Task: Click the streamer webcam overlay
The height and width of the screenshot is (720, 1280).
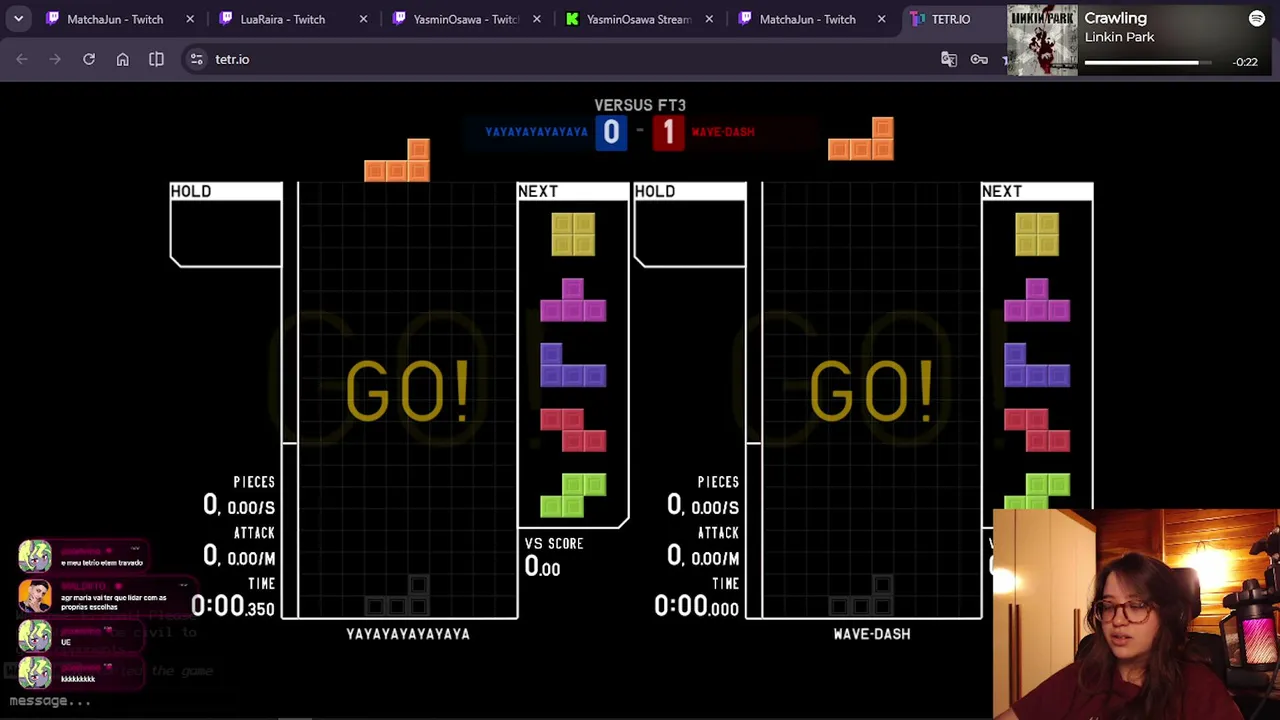Action: pos(1136,615)
